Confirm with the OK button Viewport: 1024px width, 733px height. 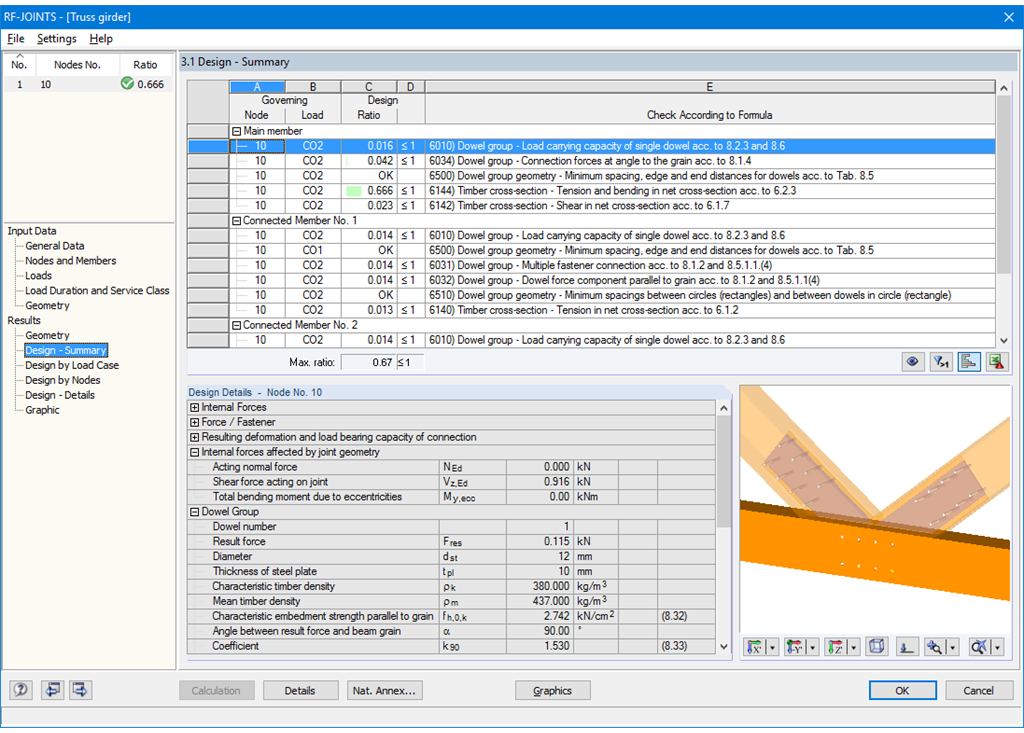click(903, 691)
